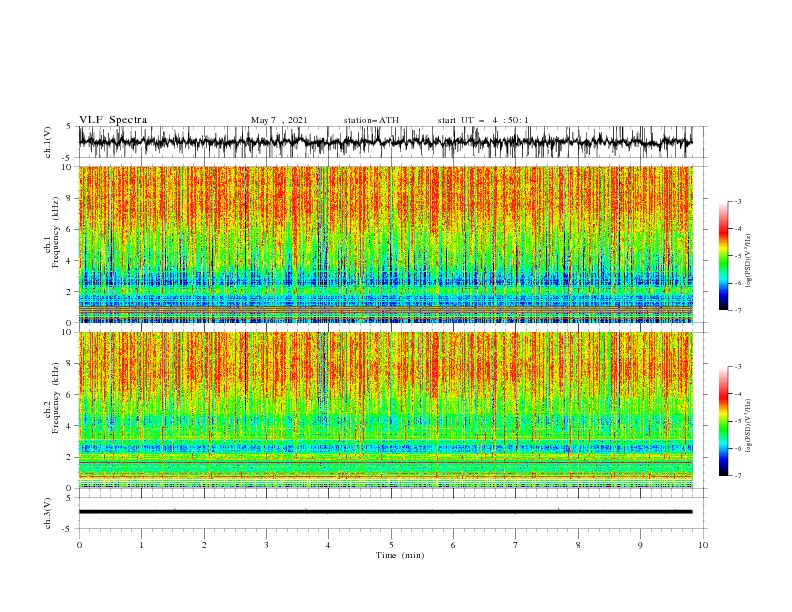Click time axis tick label '2'
Image resolution: width=792 pixels, height=612 pixels.
coord(204,545)
